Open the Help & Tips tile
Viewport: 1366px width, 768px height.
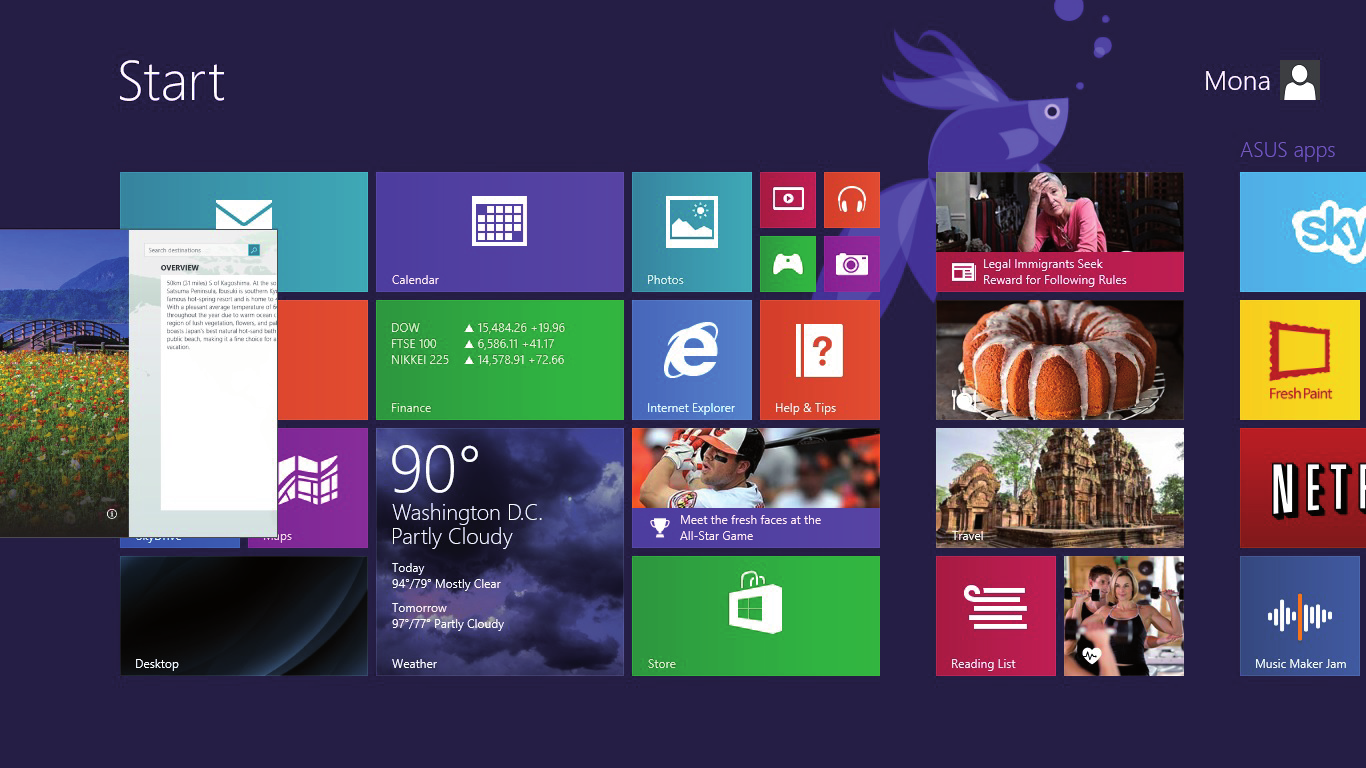pyautogui.click(x=820, y=360)
